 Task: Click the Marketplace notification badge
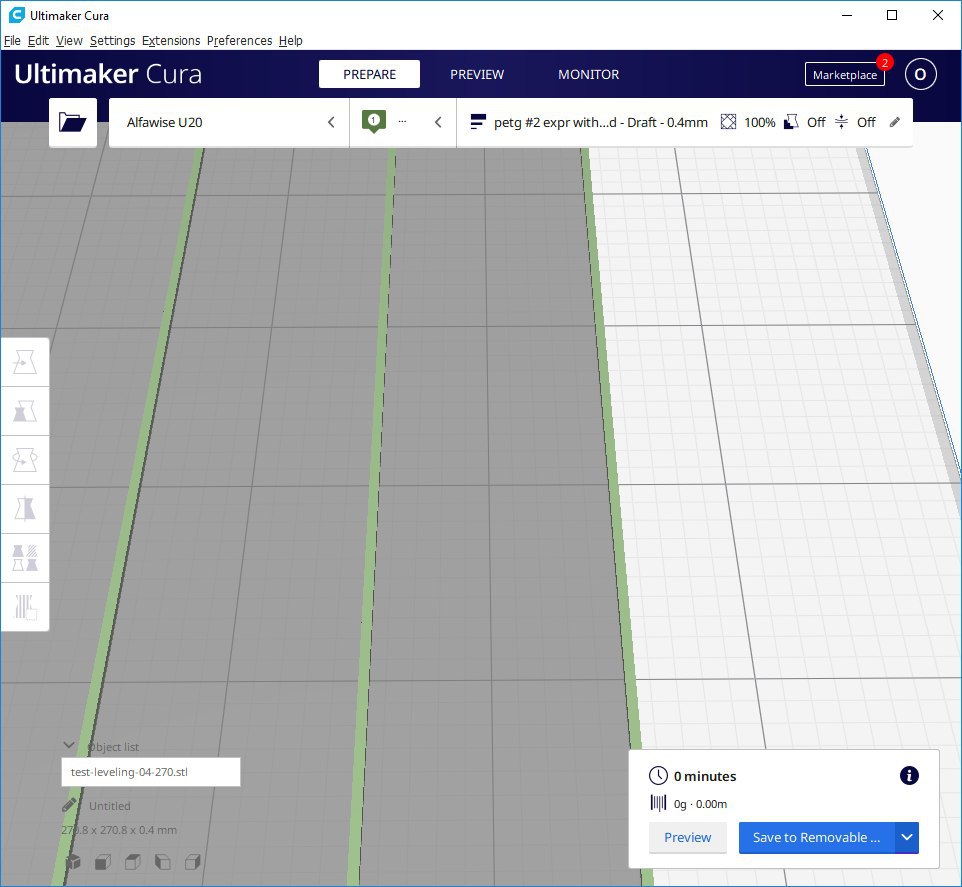point(885,63)
